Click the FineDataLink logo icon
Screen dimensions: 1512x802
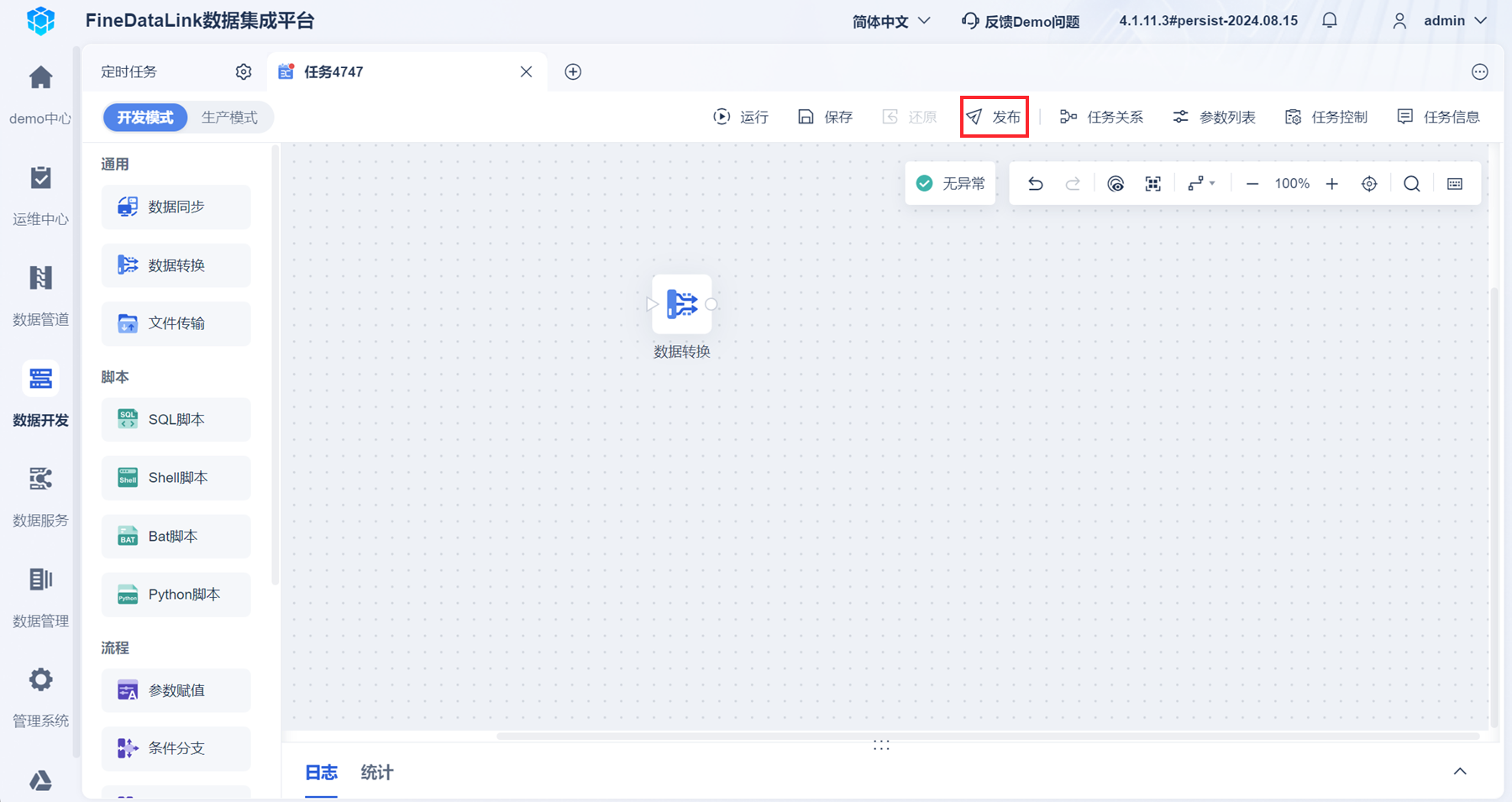pyautogui.click(x=40, y=21)
